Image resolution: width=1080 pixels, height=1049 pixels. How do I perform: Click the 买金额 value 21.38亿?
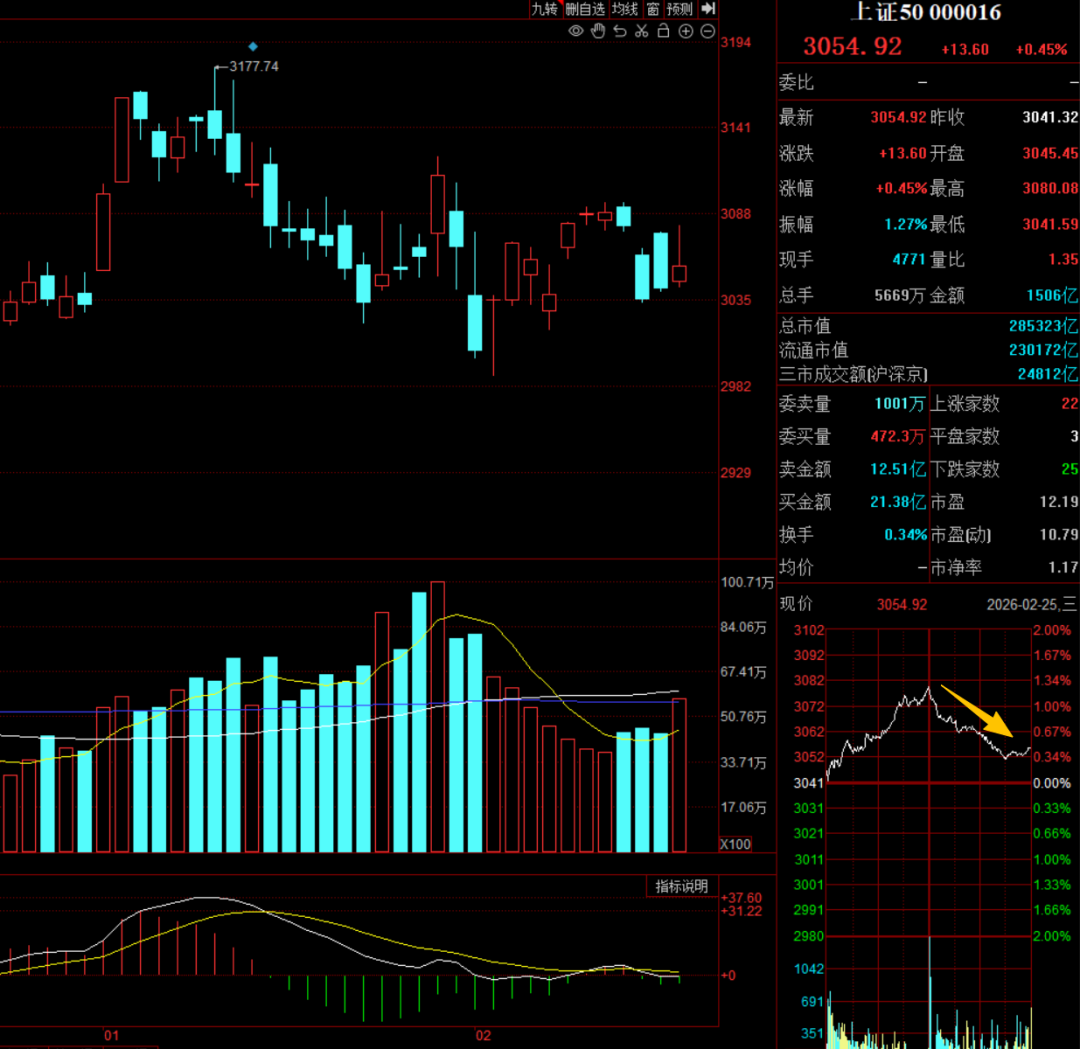[897, 501]
